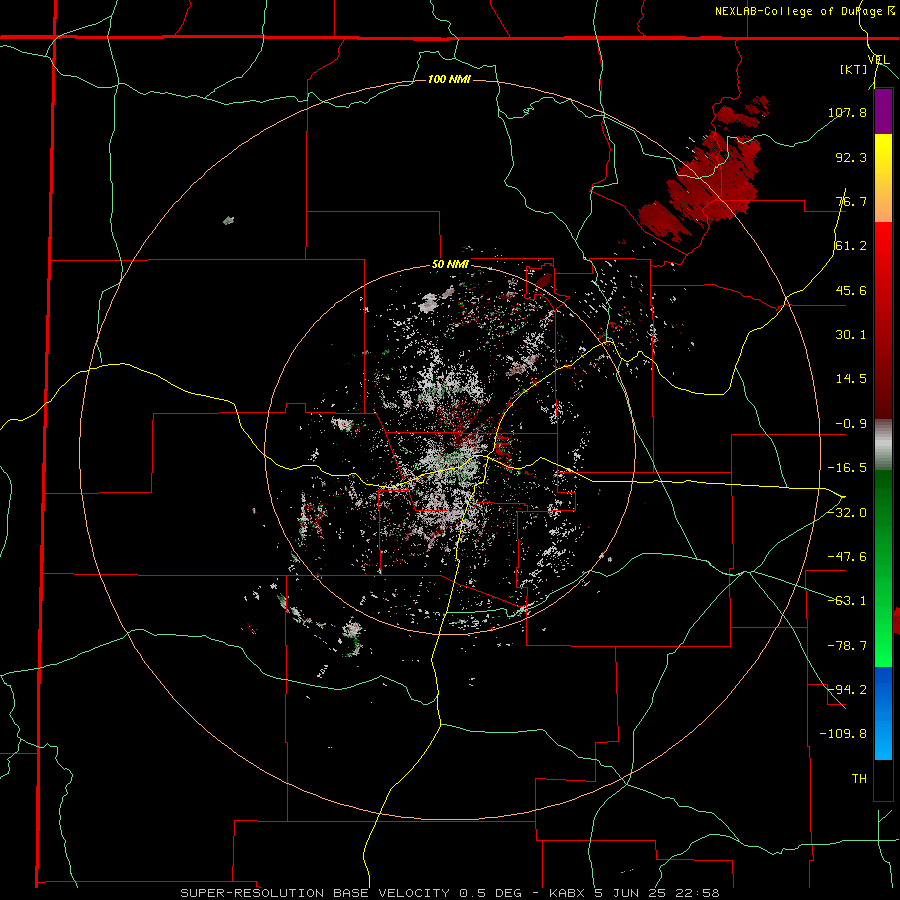Click the 45.6 velocity scale value
Viewport: 900px width, 900px height.
click(851, 290)
